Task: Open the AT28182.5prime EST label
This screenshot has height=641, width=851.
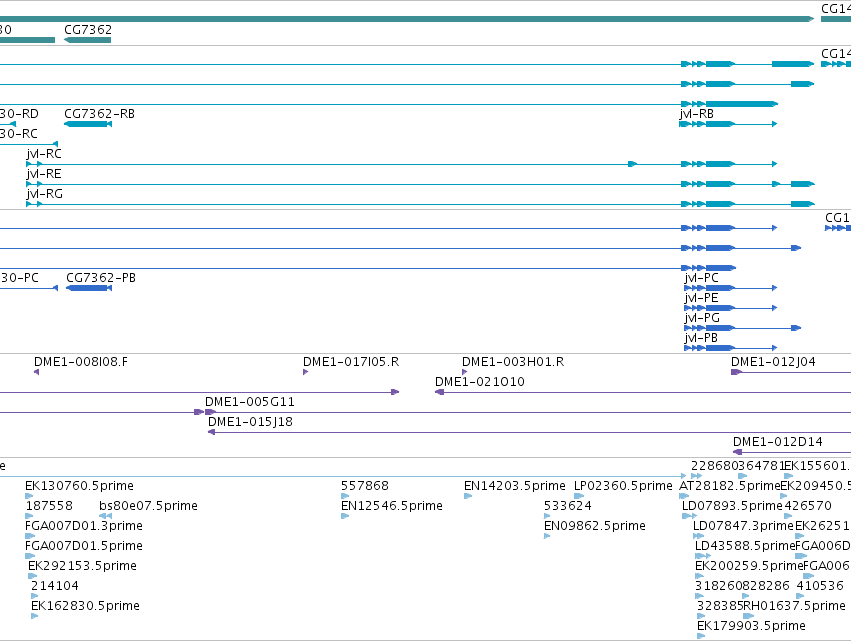Action: click(729, 486)
